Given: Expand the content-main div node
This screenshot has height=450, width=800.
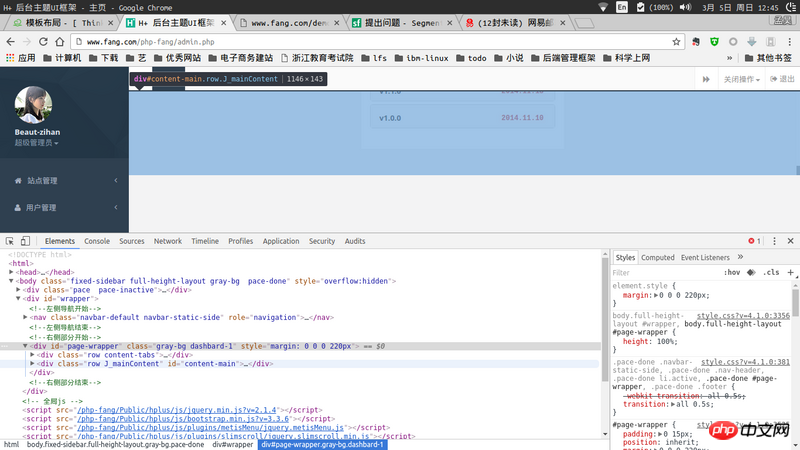Looking at the screenshot, I should tap(33, 364).
